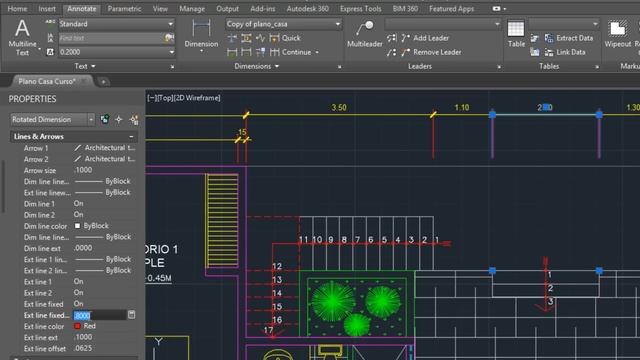This screenshot has height=360, width=640.
Task: Click the Extract Data button label
Action: 574,38
